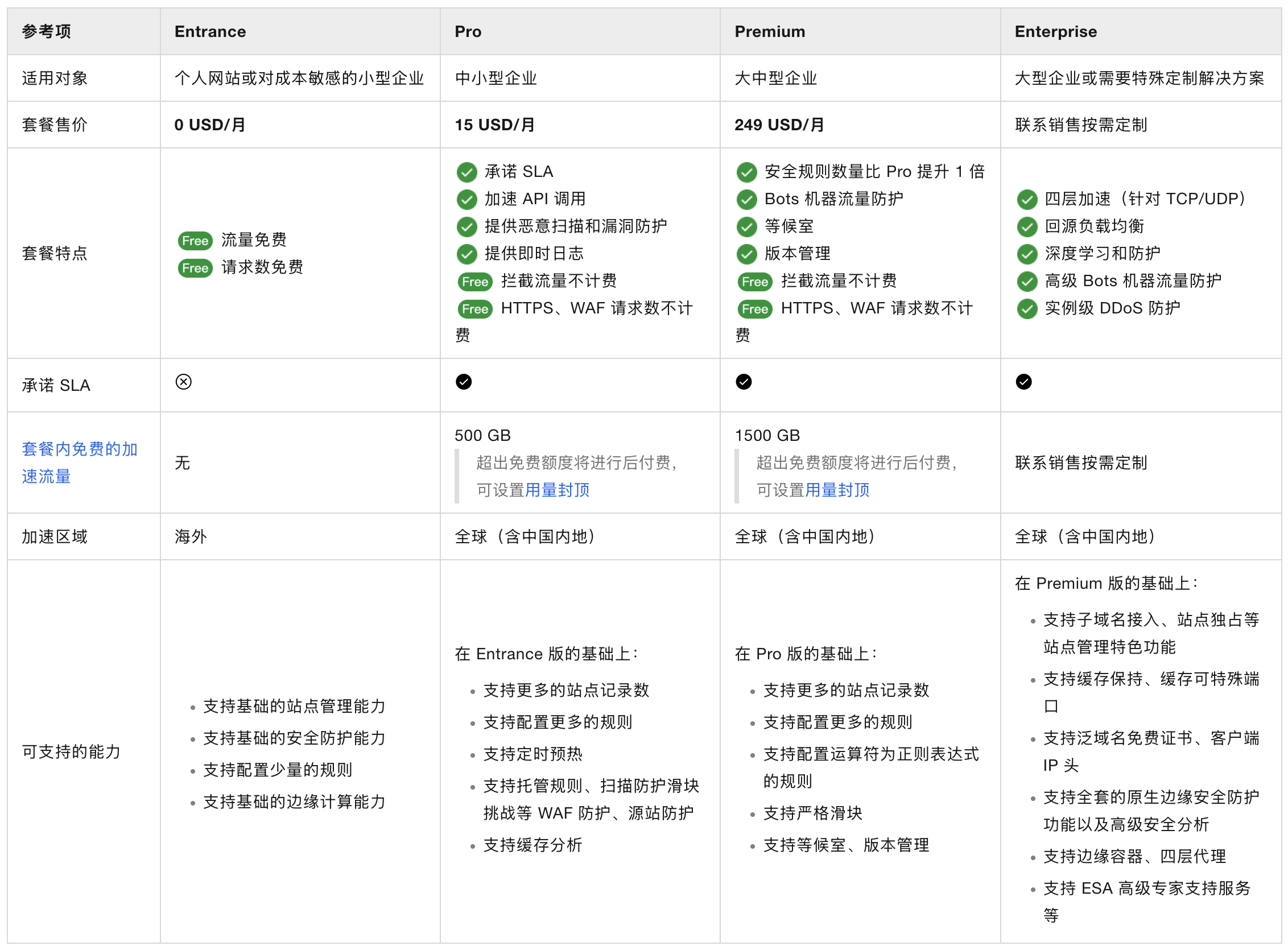Click the 支持定时预热 bullet
Image resolution: width=1288 pixels, height=950 pixels.
coord(533,754)
